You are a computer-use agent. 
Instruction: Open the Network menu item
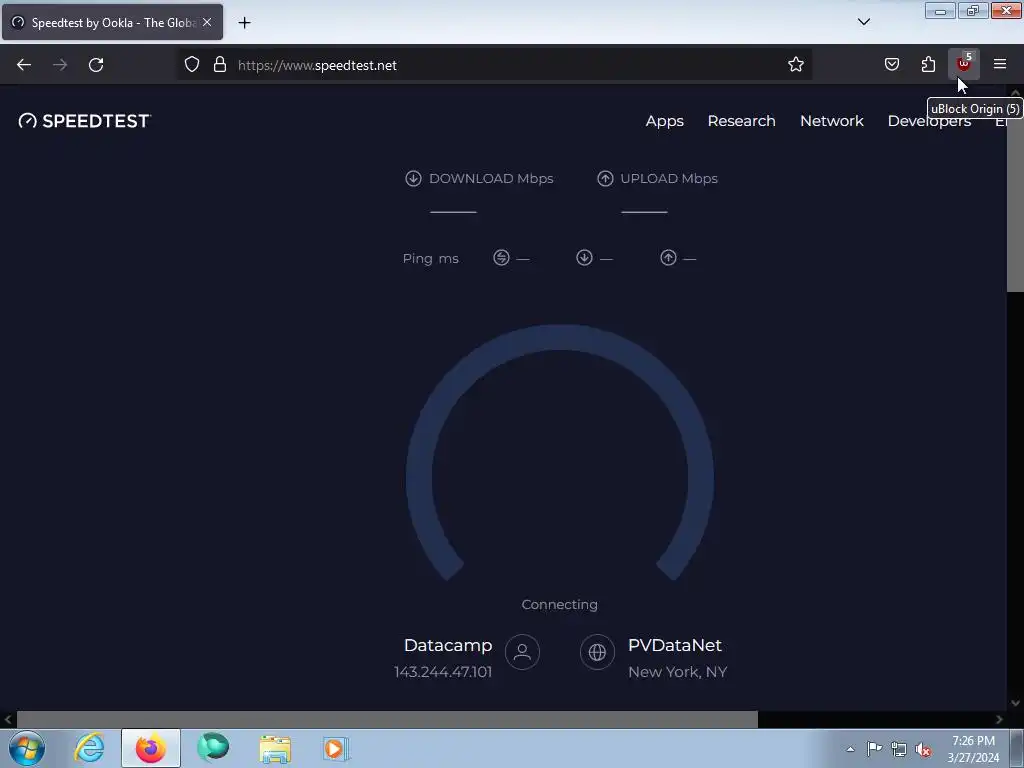(831, 121)
